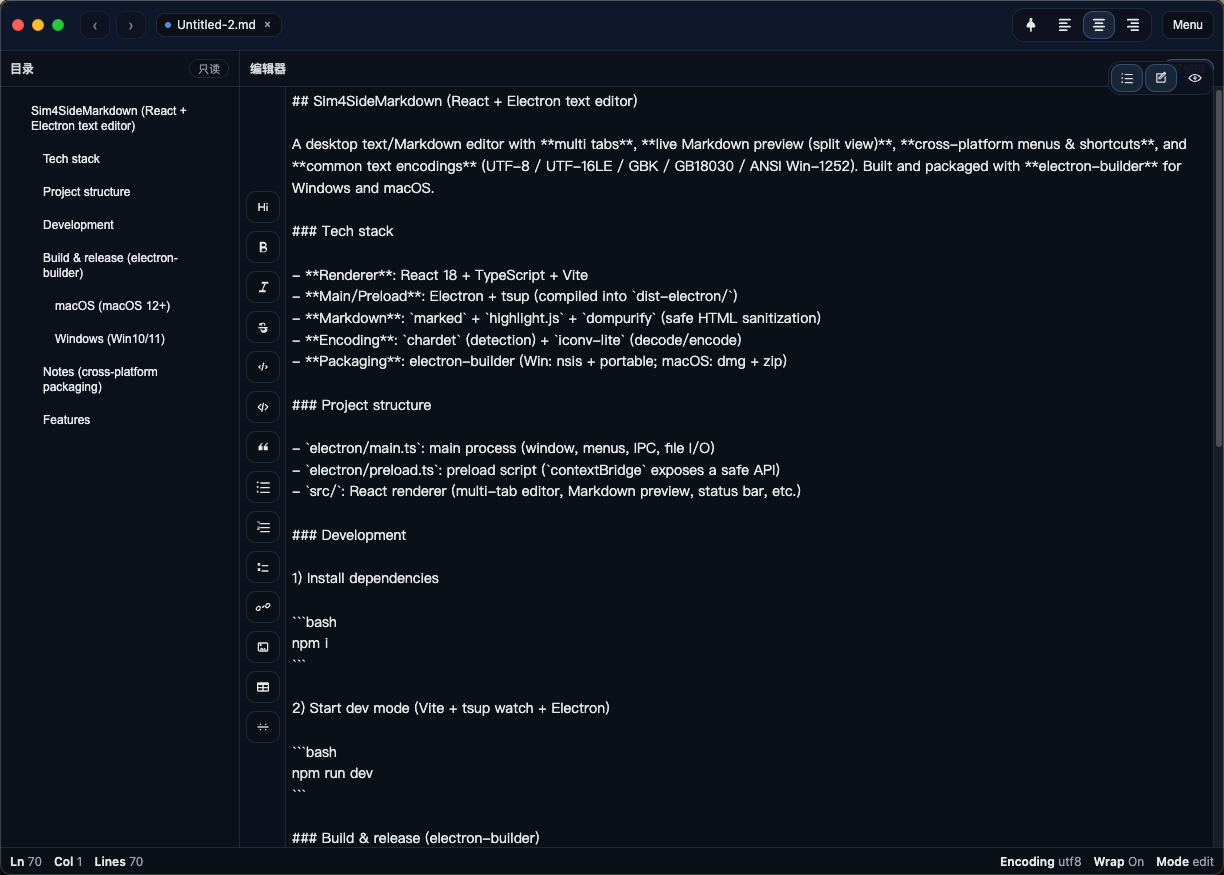This screenshot has height=875, width=1224.
Task: Click the '### Tech stack' line in editor
Action: click(343, 231)
